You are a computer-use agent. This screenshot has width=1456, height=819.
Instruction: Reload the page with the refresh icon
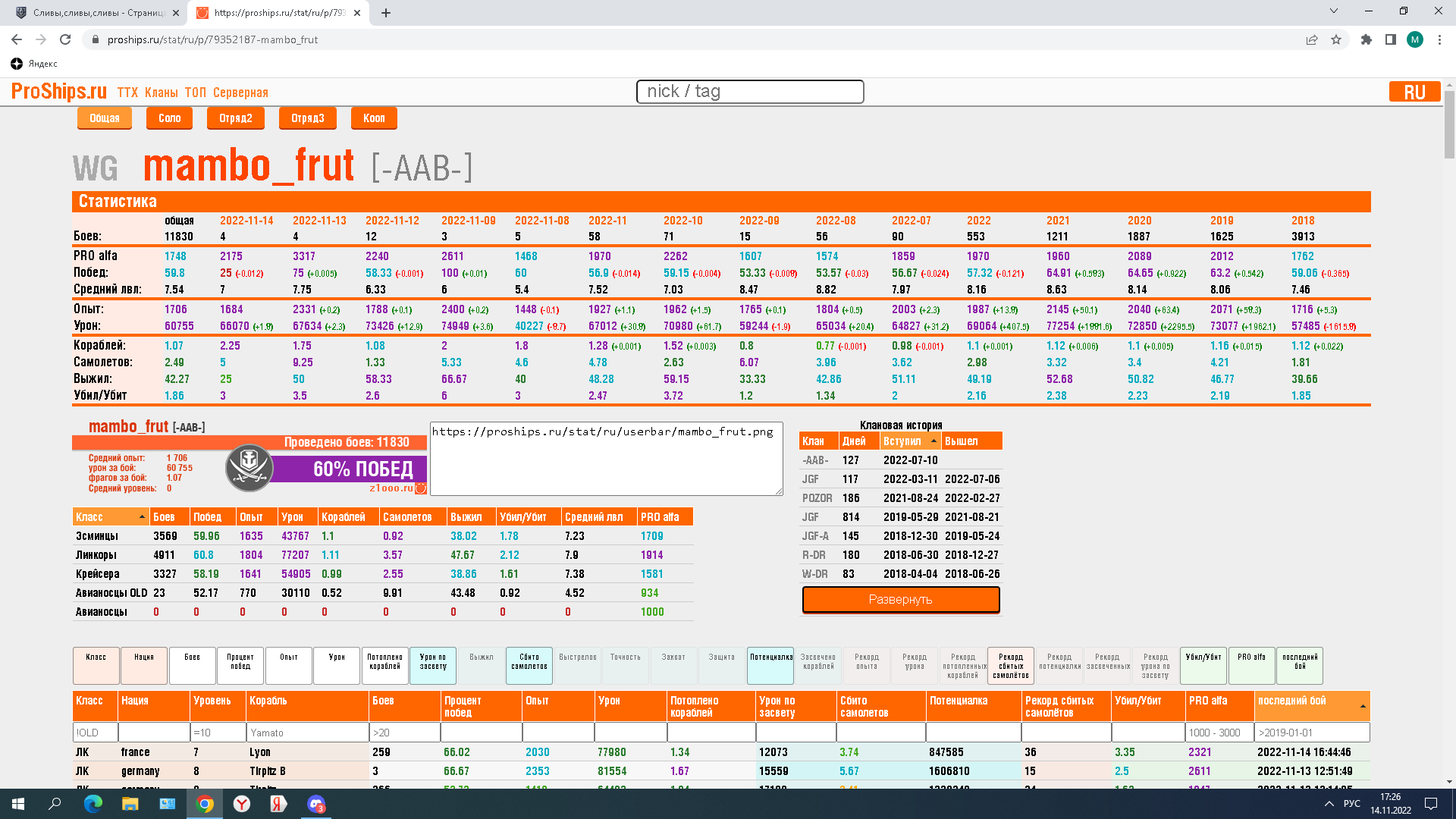coord(65,39)
